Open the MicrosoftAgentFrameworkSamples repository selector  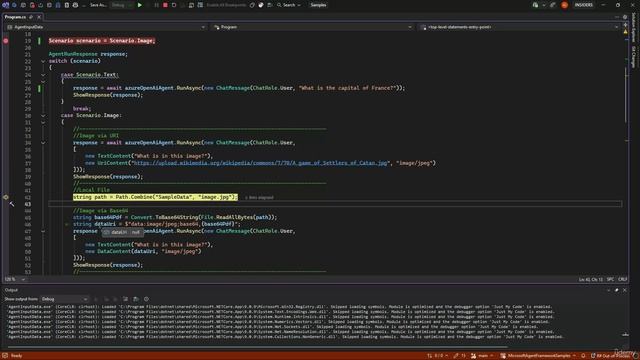(x=539, y=356)
